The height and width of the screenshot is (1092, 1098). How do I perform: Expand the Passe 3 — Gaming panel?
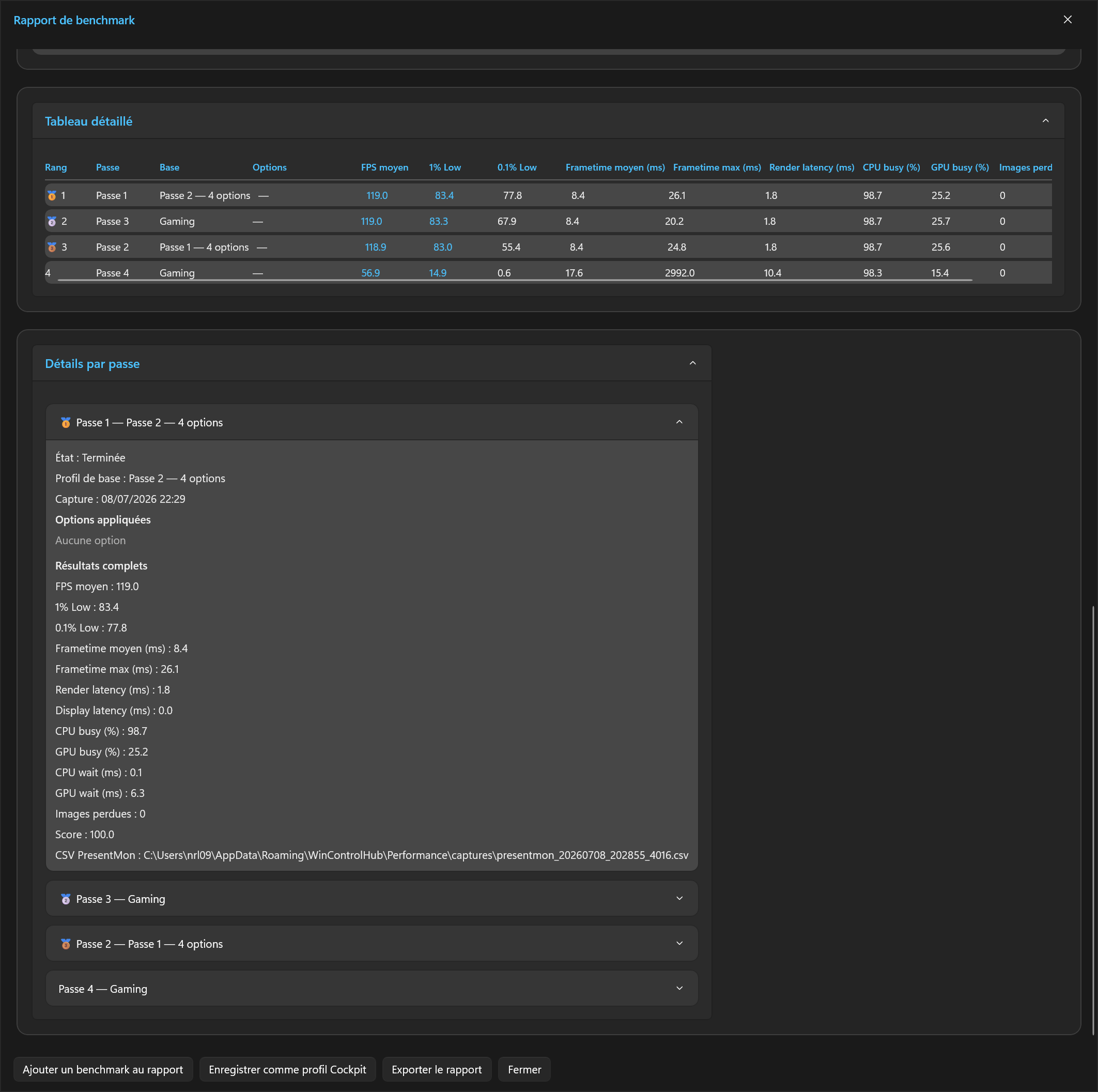point(679,898)
